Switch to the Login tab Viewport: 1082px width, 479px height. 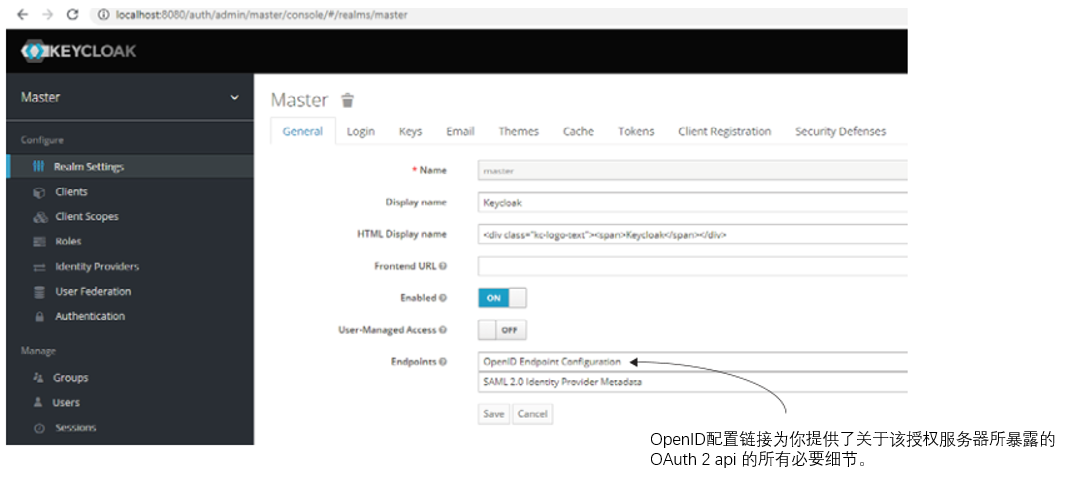[361, 131]
